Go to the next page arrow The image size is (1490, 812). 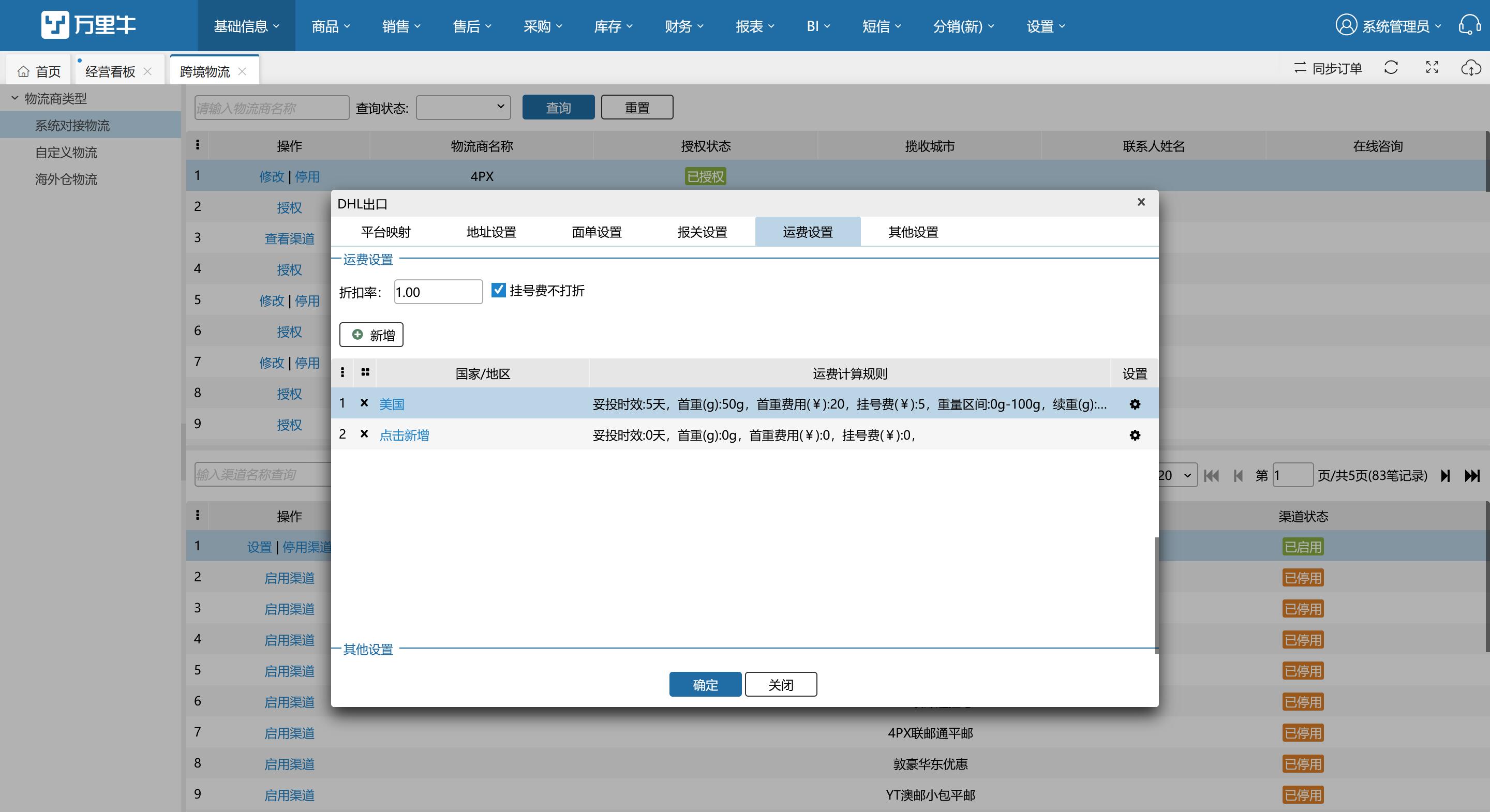[x=1446, y=475]
